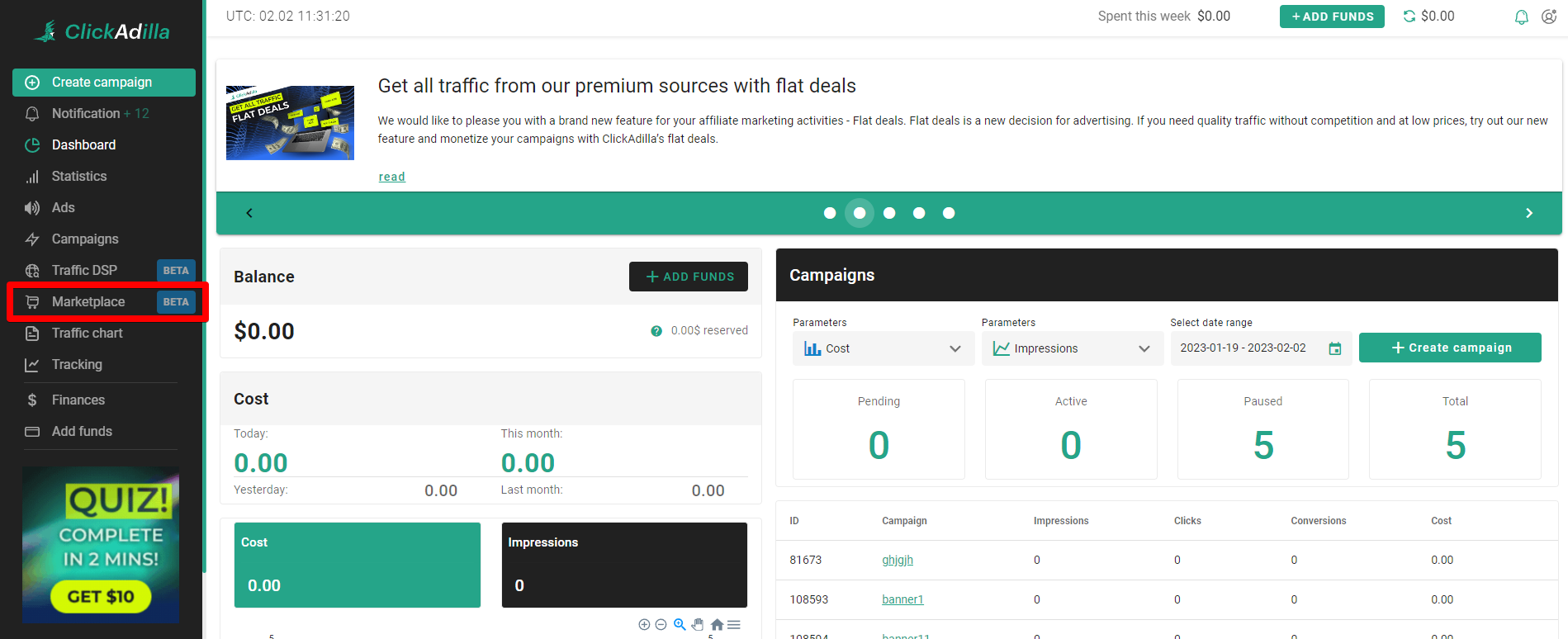Refresh balance using the sync icon
1568x639 pixels.
tap(1409, 17)
